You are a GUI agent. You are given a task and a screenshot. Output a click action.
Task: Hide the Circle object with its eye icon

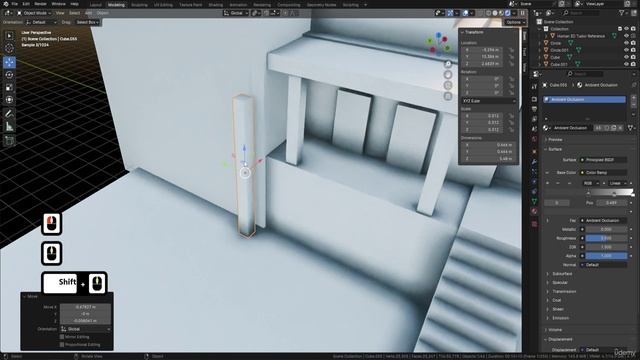click(627, 43)
